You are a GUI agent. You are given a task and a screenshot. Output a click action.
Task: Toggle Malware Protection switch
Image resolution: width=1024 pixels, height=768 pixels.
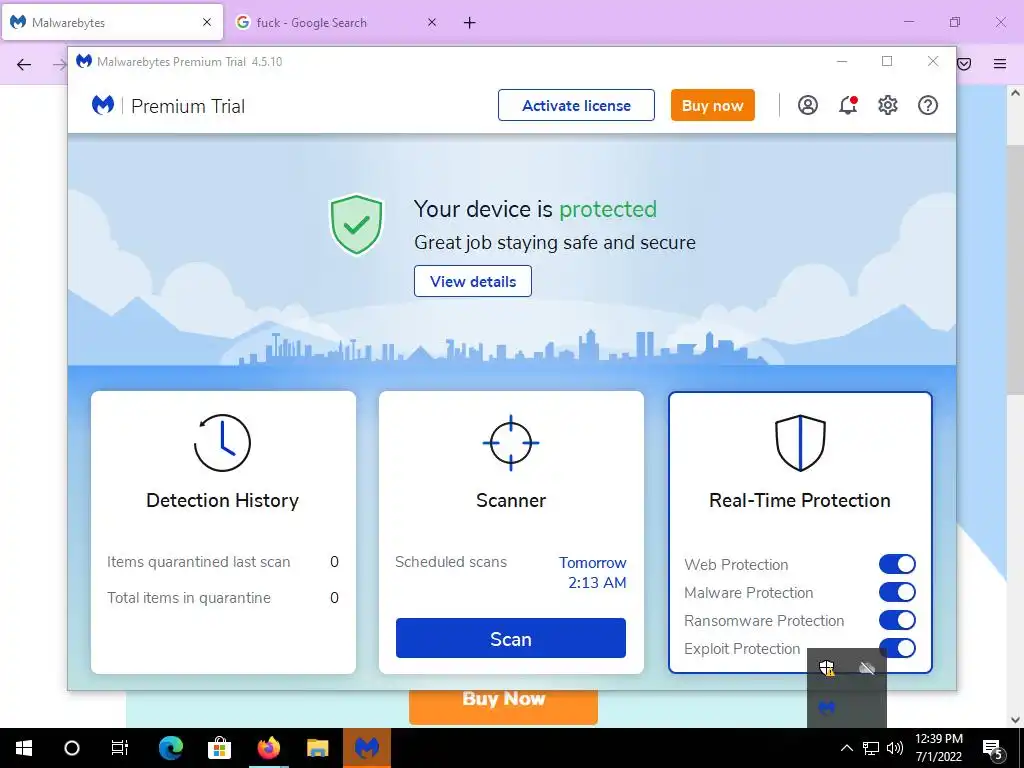(897, 592)
